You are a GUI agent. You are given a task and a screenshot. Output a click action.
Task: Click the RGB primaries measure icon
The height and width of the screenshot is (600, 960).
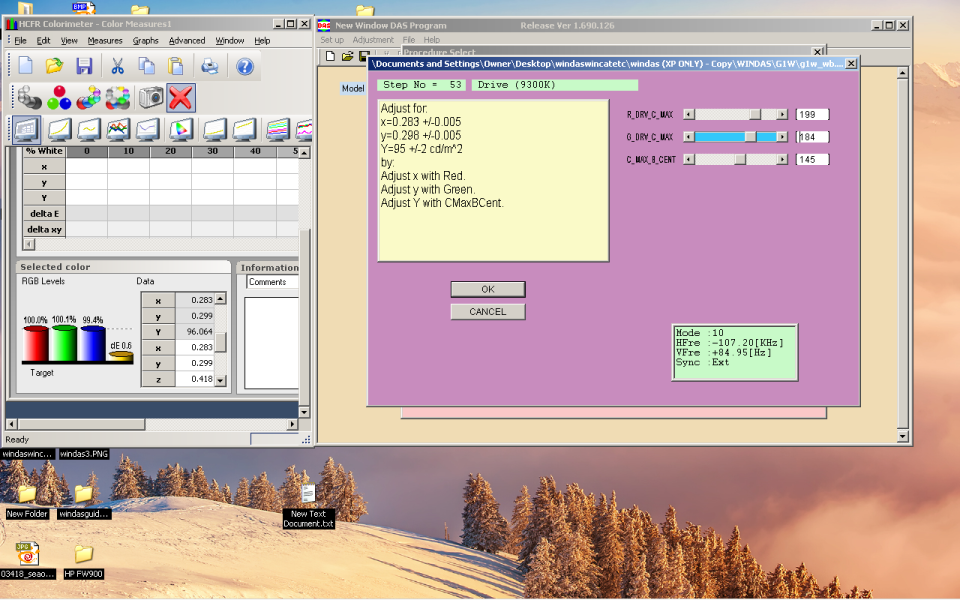(59, 98)
